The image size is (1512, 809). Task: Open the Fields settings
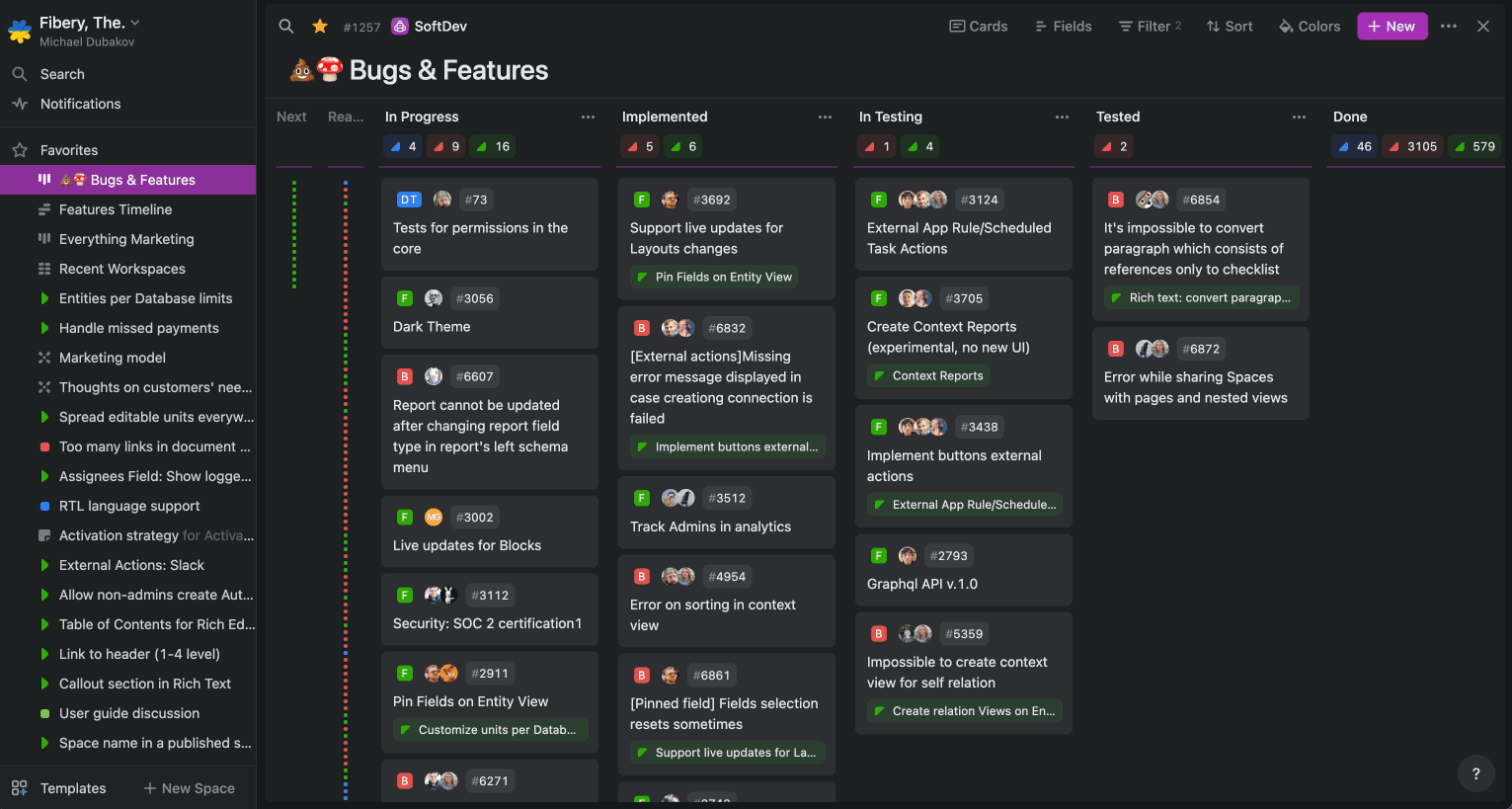(1063, 27)
